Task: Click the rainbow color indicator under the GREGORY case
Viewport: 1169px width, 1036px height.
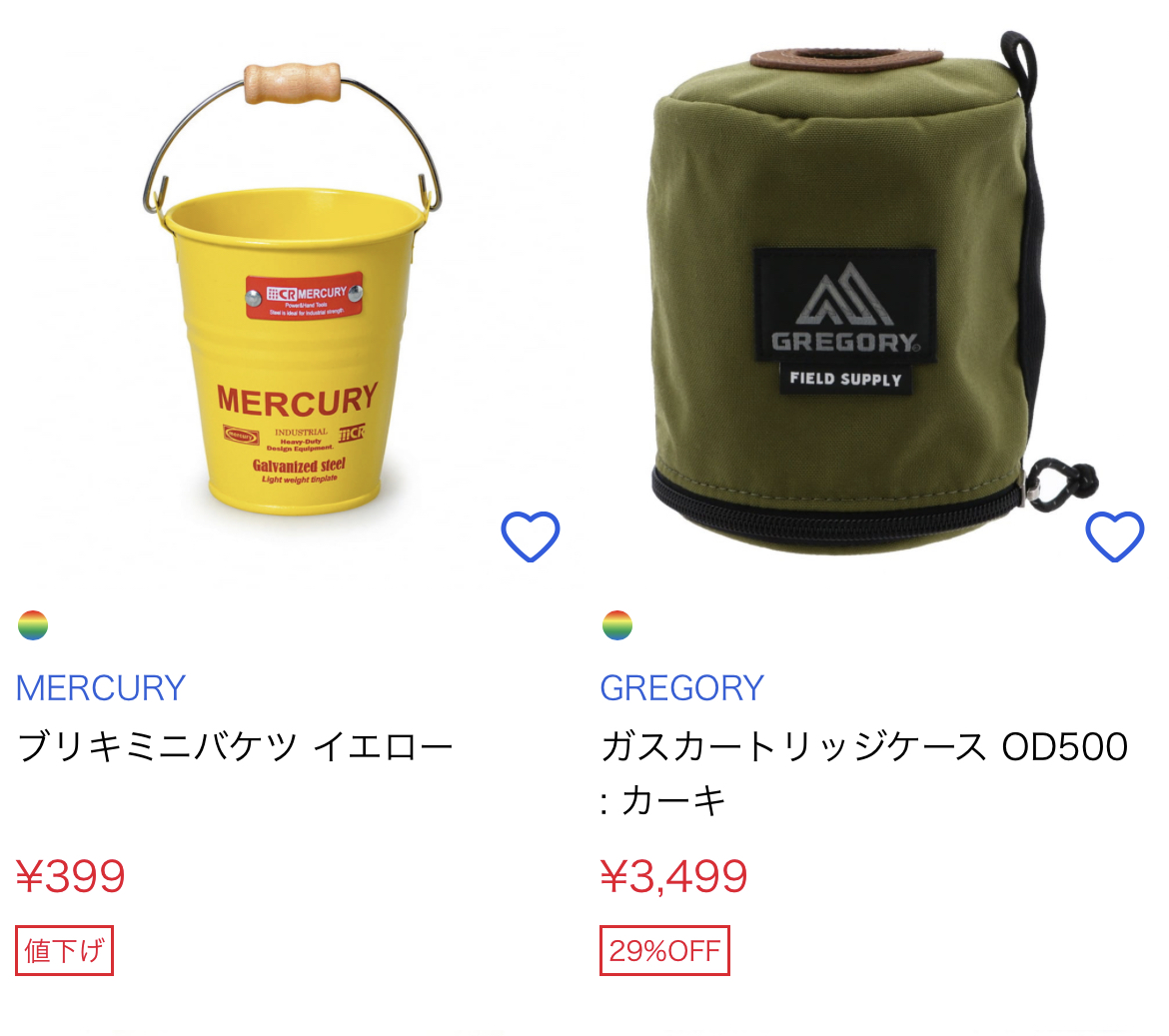Action: [x=617, y=625]
